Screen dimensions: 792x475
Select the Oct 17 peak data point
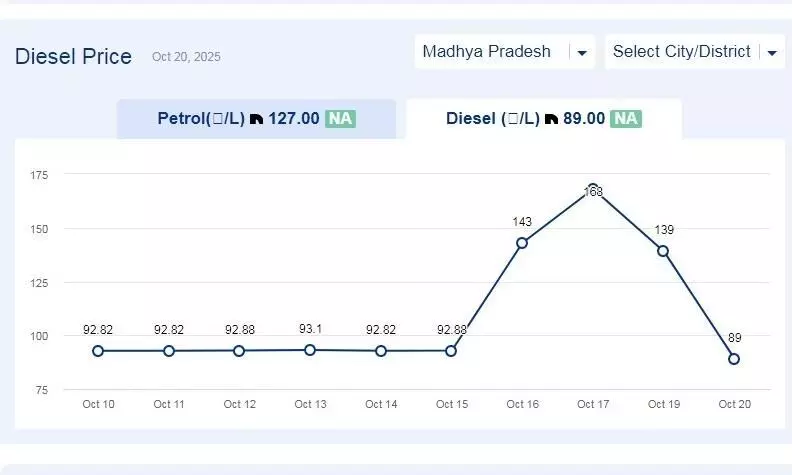(x=593, y=189)
